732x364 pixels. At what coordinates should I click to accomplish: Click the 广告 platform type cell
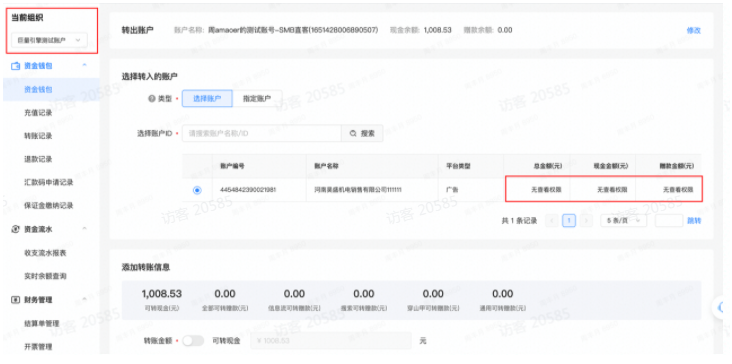click(x=453, y=190)
